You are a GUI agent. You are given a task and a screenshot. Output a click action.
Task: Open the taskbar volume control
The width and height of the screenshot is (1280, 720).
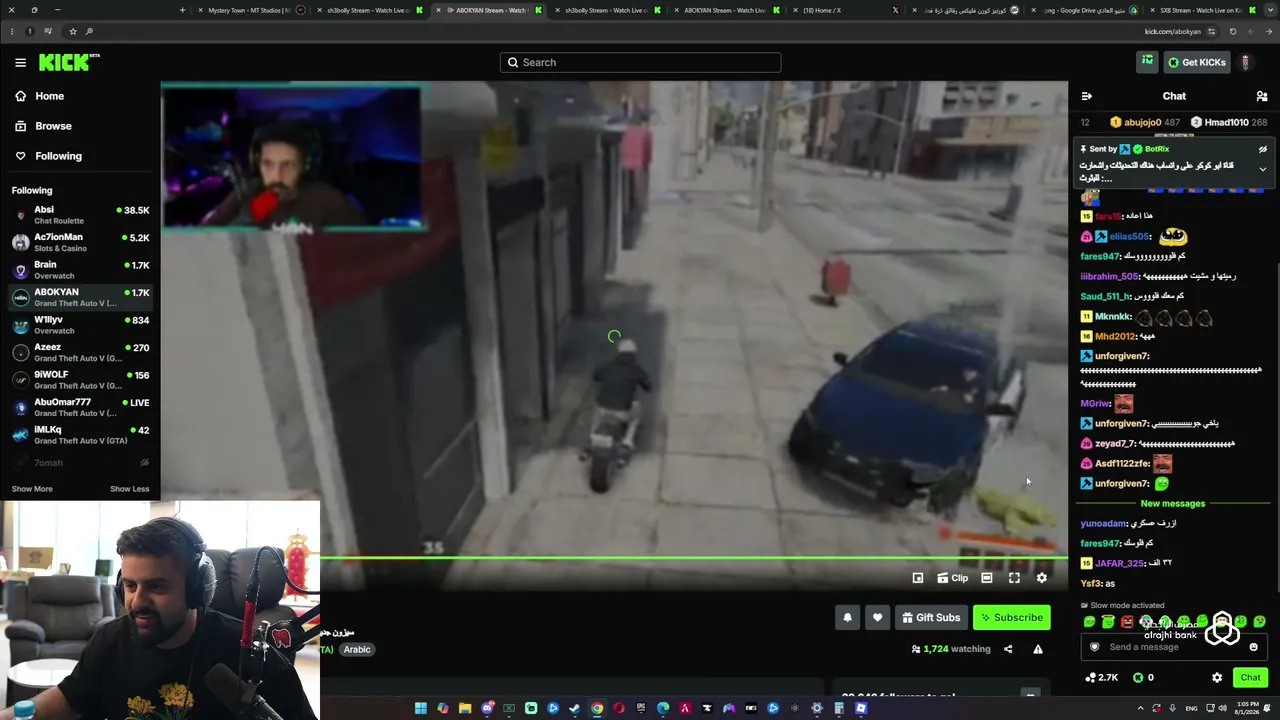point(1224,709)
